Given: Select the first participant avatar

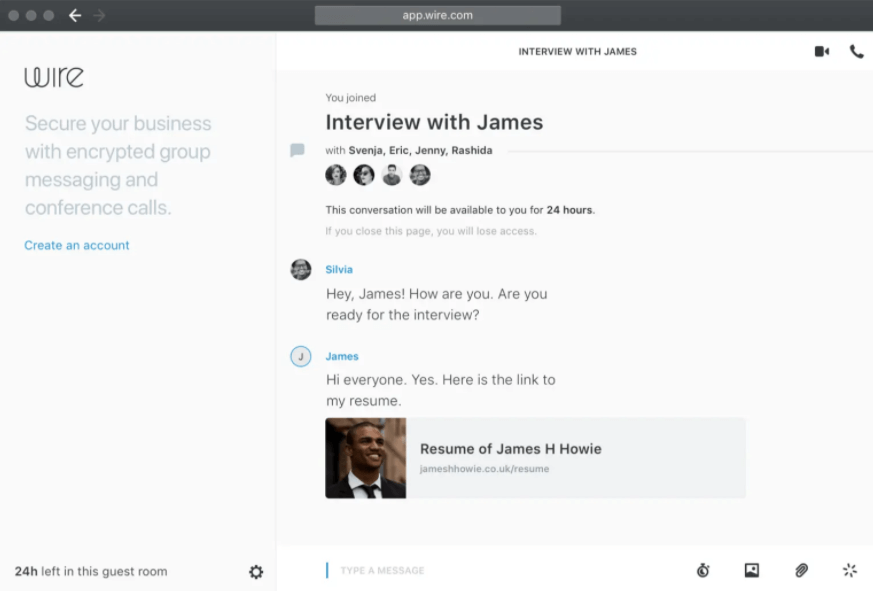Looking at the screenshot, I should [x=336, y=175].
